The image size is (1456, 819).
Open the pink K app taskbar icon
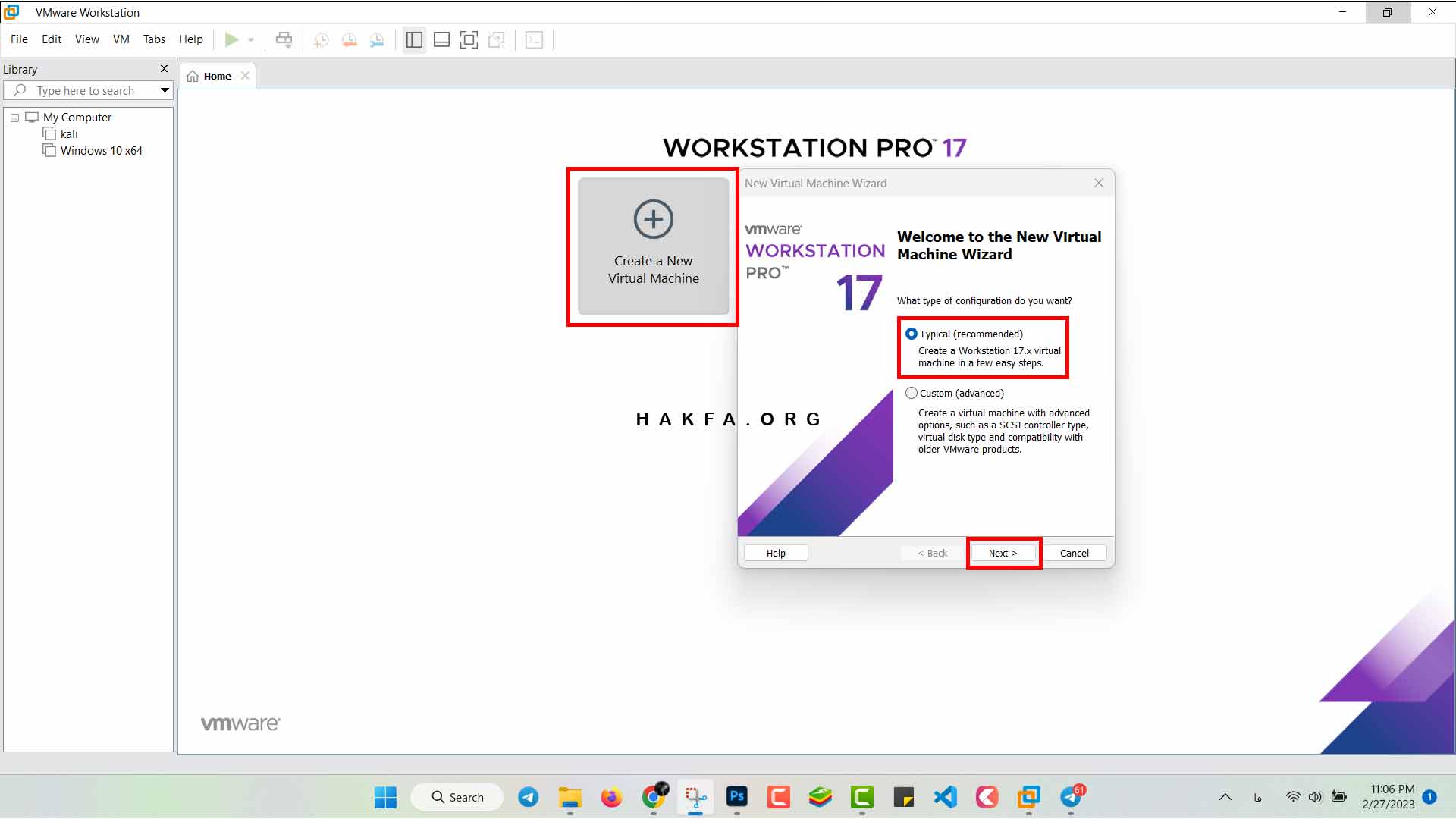click(x=987, y=797)
